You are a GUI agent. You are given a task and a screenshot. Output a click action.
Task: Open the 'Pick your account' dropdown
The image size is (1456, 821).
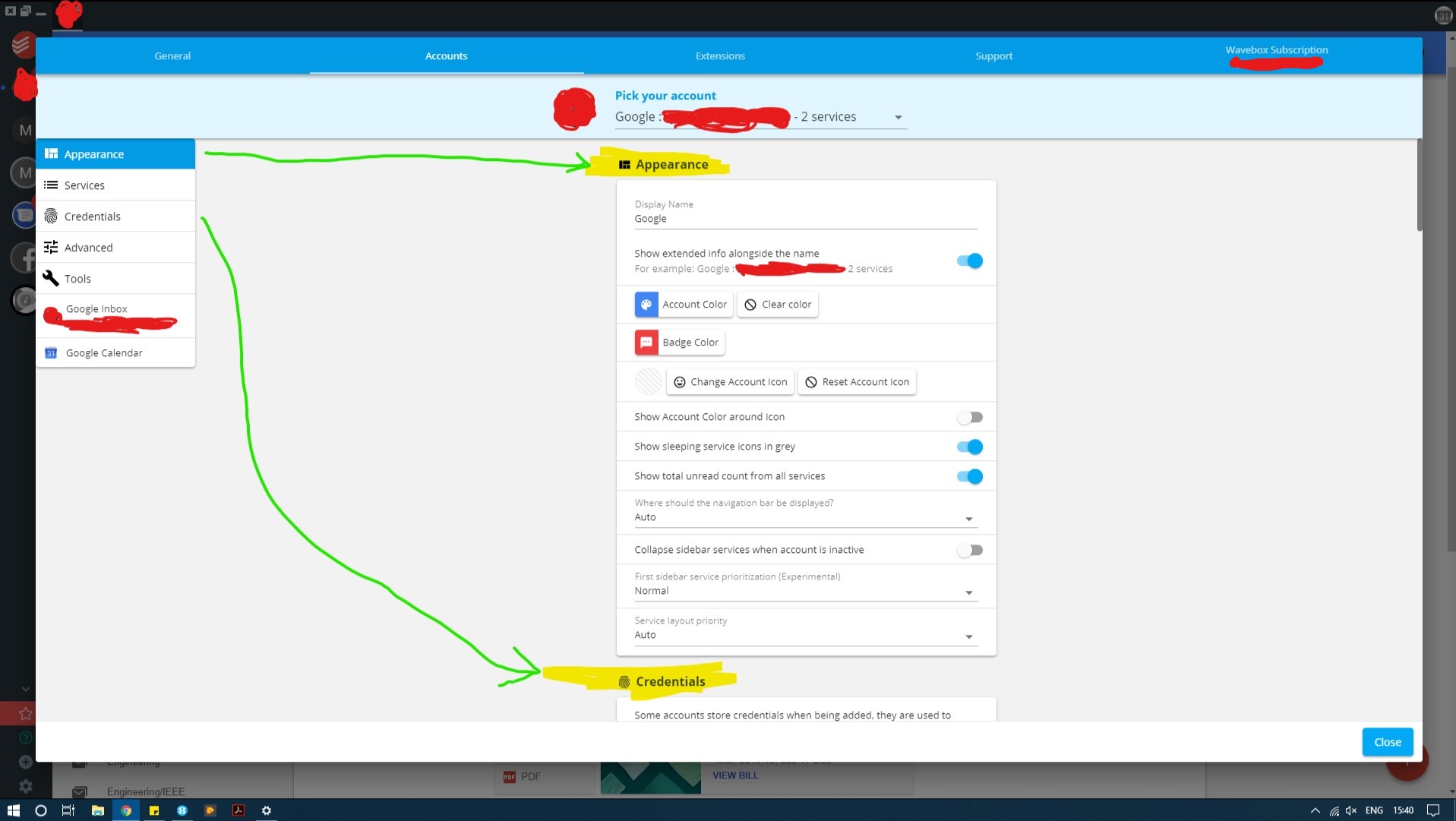(x=897, y=117)
